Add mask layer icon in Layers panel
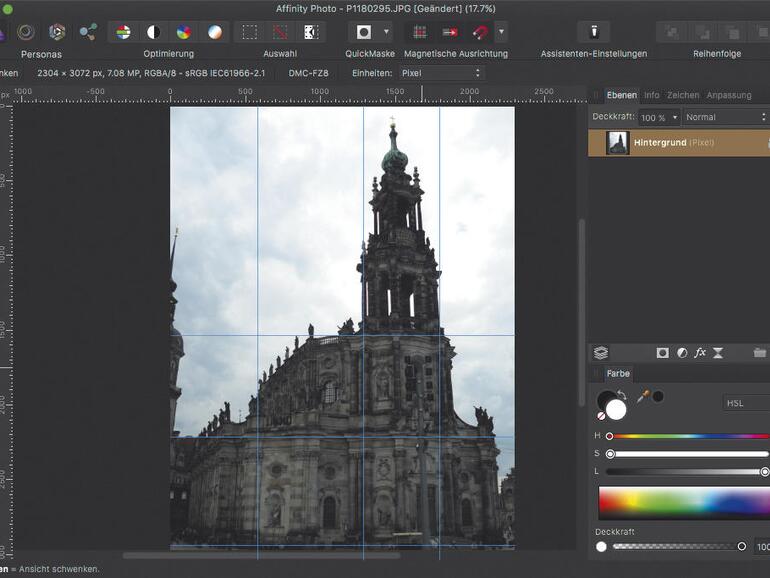The image size is (770, 578). point(662,353)
